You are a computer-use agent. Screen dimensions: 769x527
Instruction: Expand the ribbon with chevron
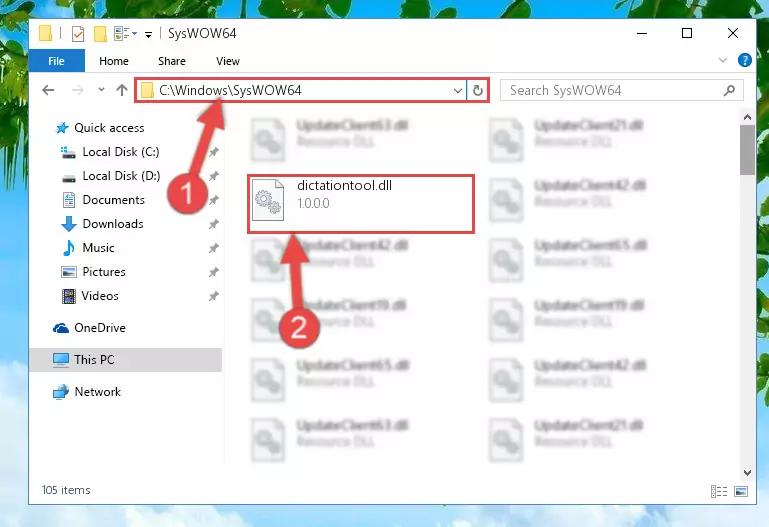click(x=722, y=60)
